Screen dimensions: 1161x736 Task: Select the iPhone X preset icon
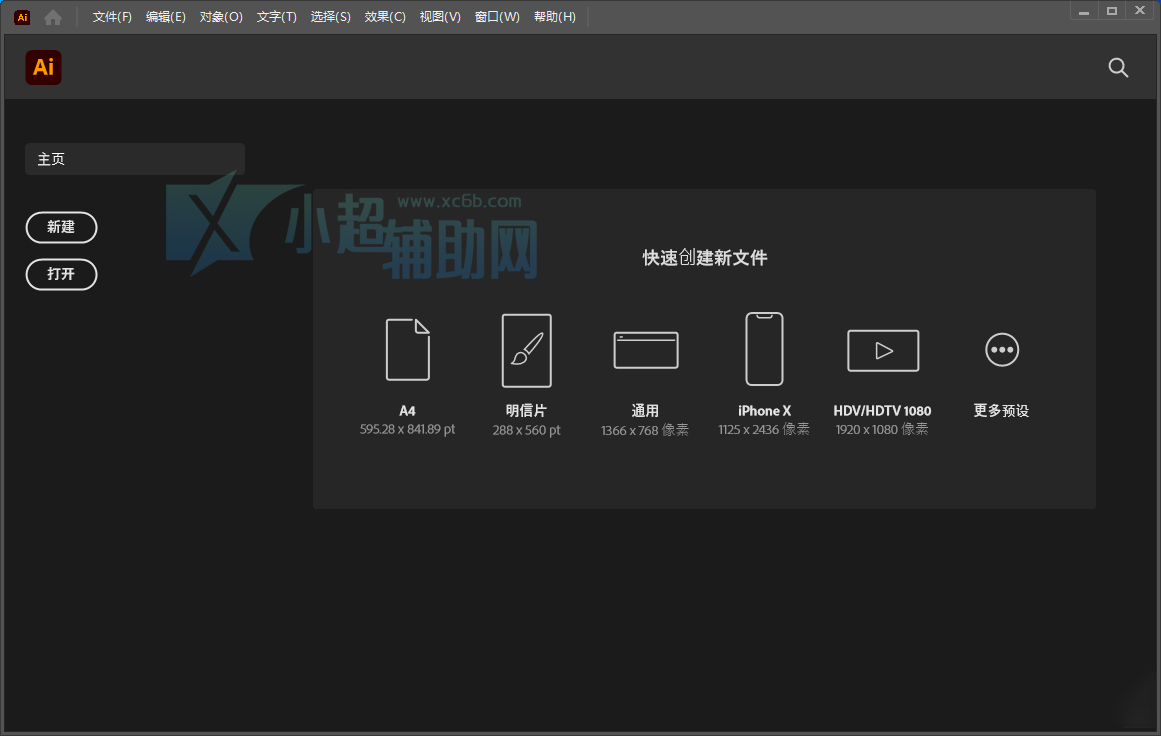[x=764, y=349]
